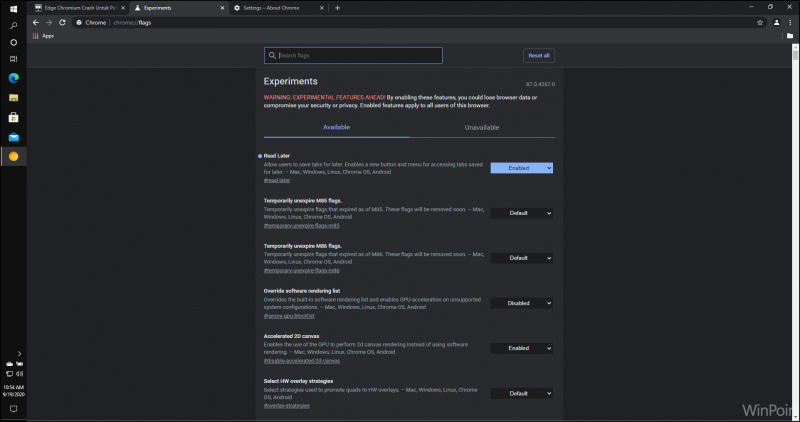
Task: Select the Available flags tab
Action: (336, 127)
